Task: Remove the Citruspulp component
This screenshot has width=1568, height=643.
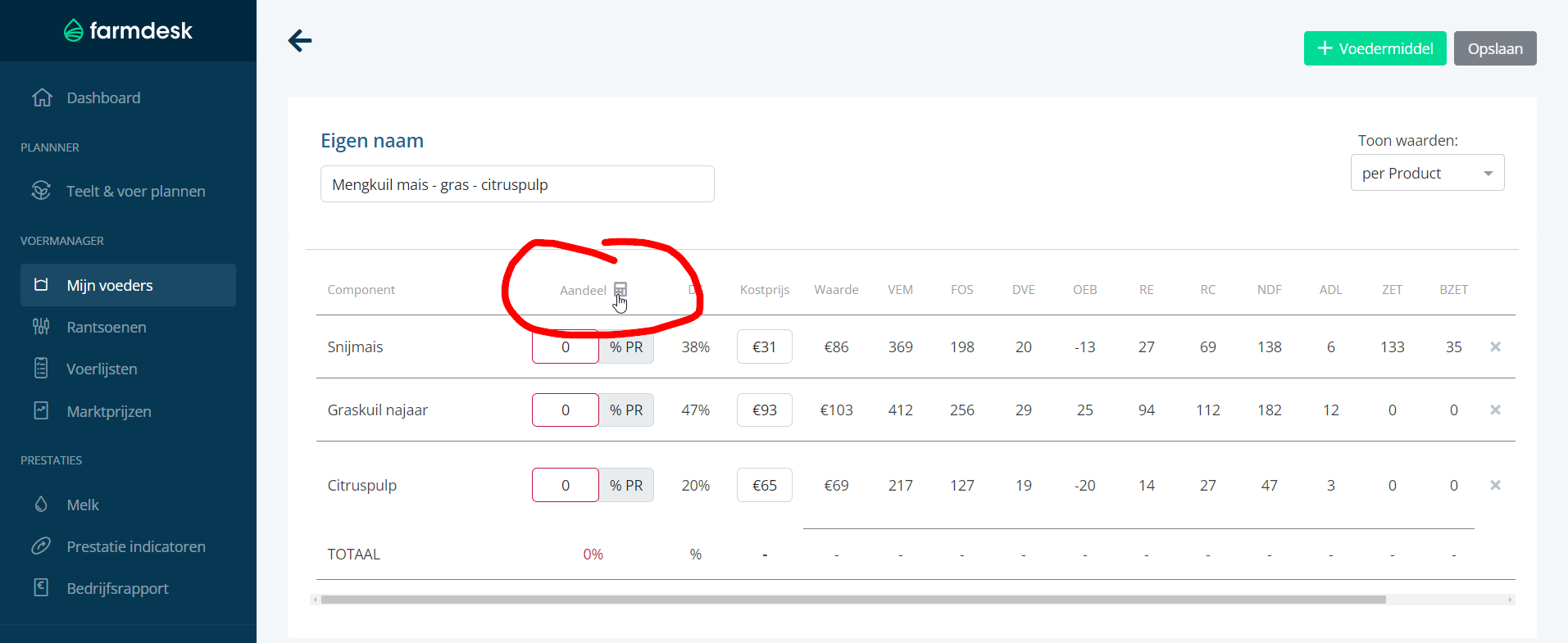Action: 1495,485
